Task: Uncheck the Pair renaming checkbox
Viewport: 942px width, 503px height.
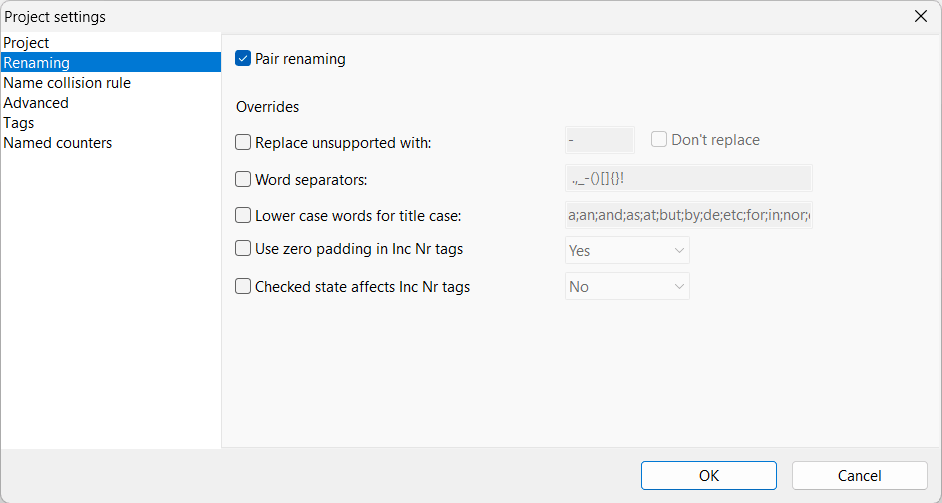Action: point(243,59)
